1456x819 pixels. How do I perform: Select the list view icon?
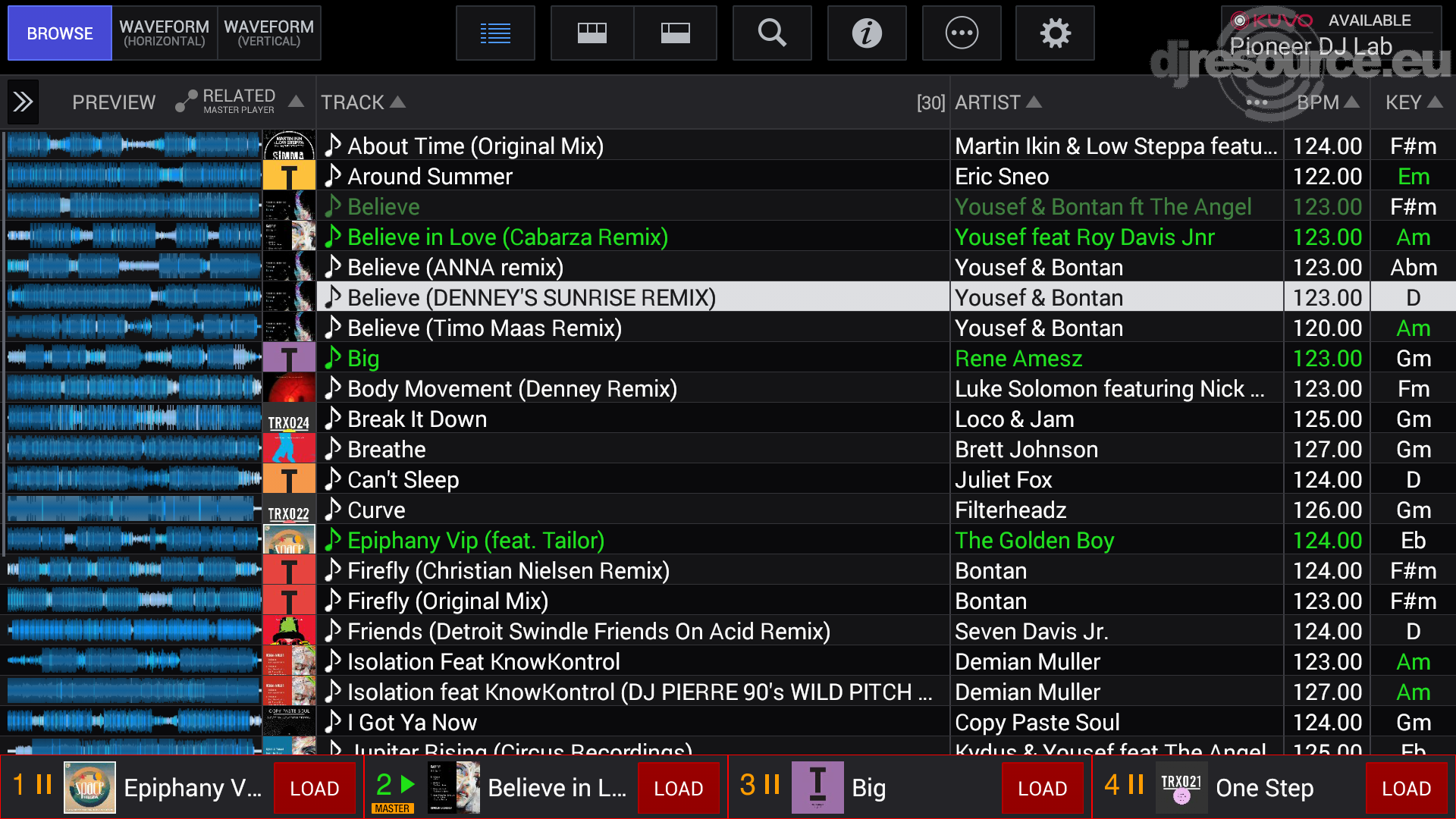click(495, 33)
